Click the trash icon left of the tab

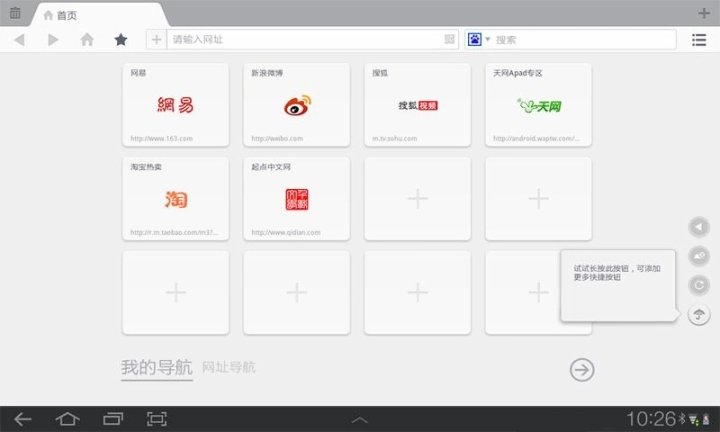(x=15, y=13)
